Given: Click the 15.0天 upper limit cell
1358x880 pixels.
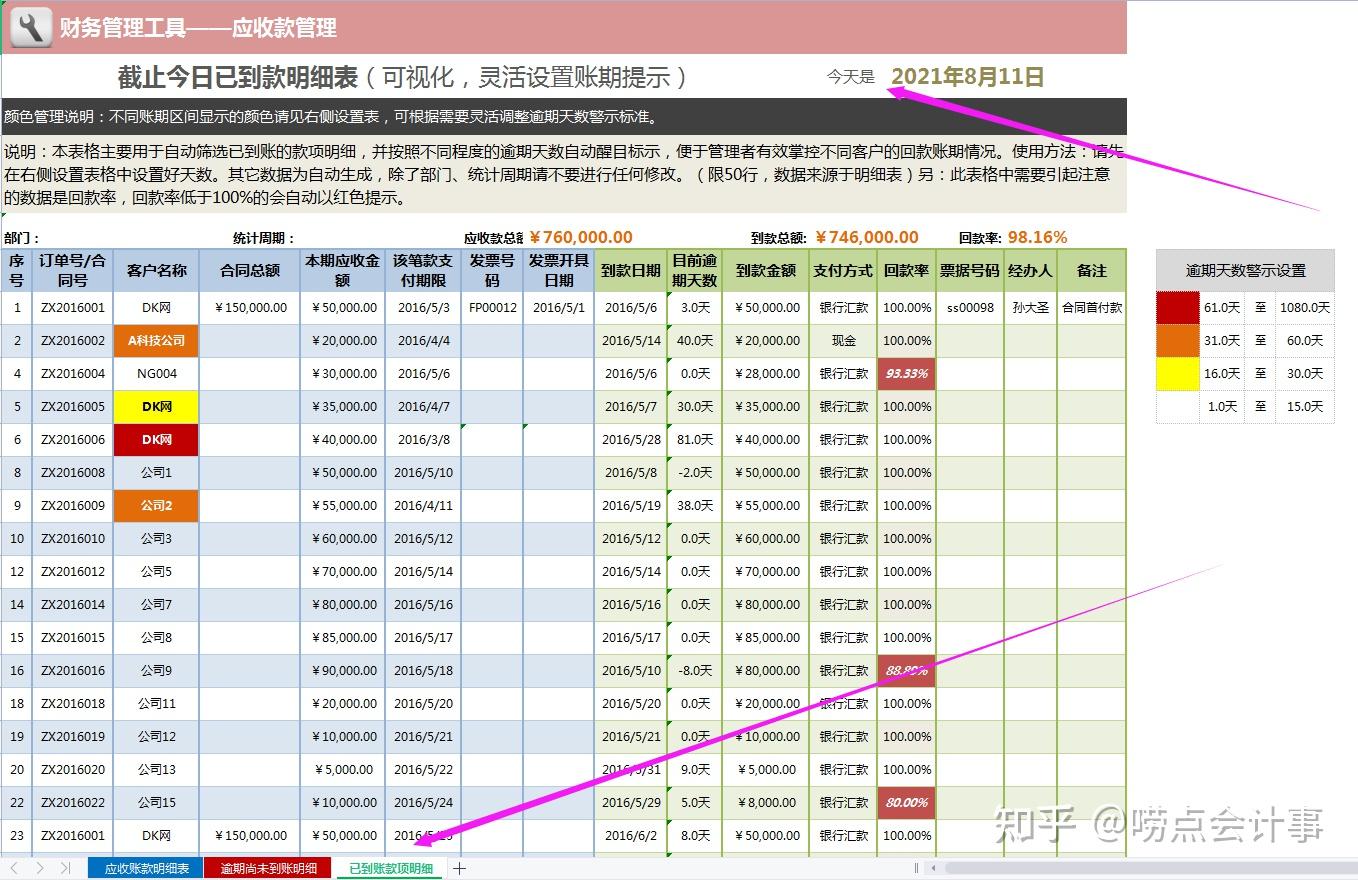Looking at the screenshot, I should (1305, 406).
